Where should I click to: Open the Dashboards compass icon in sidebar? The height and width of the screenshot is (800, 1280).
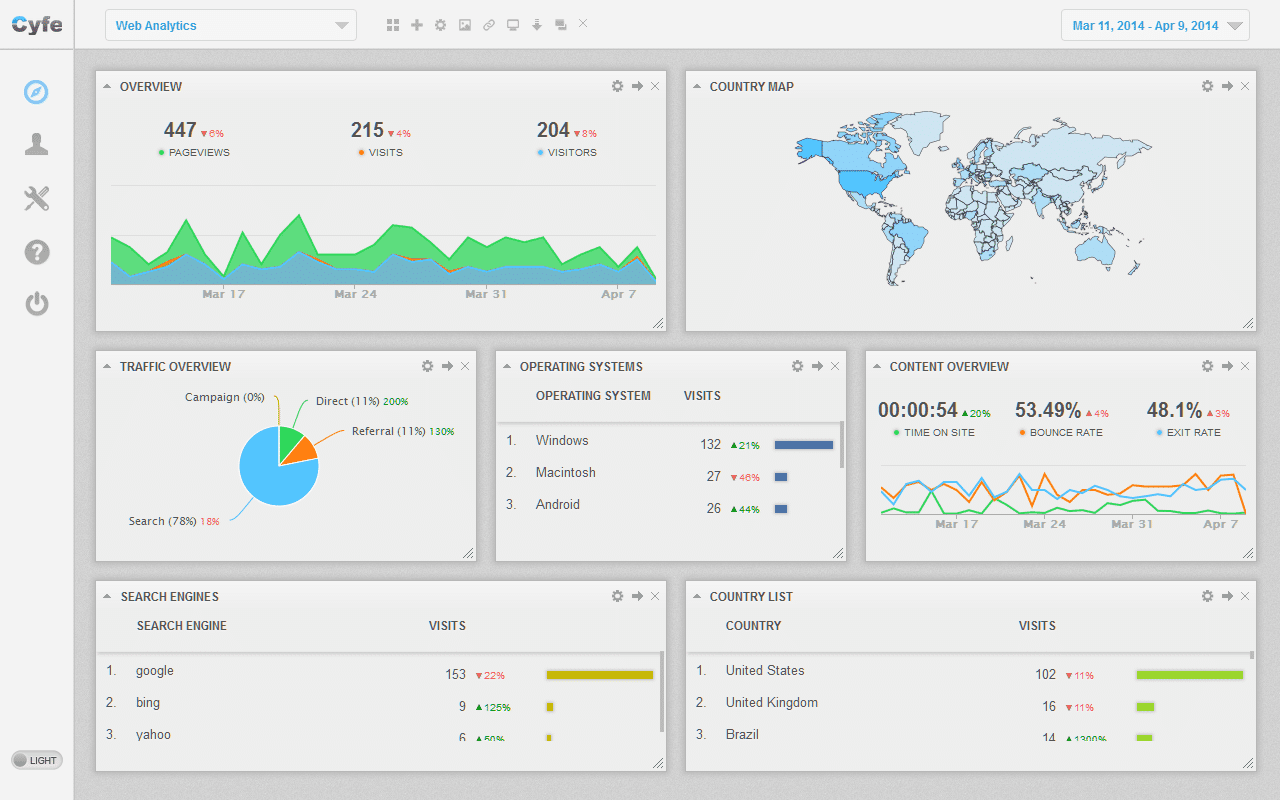(x=36, y=91)
